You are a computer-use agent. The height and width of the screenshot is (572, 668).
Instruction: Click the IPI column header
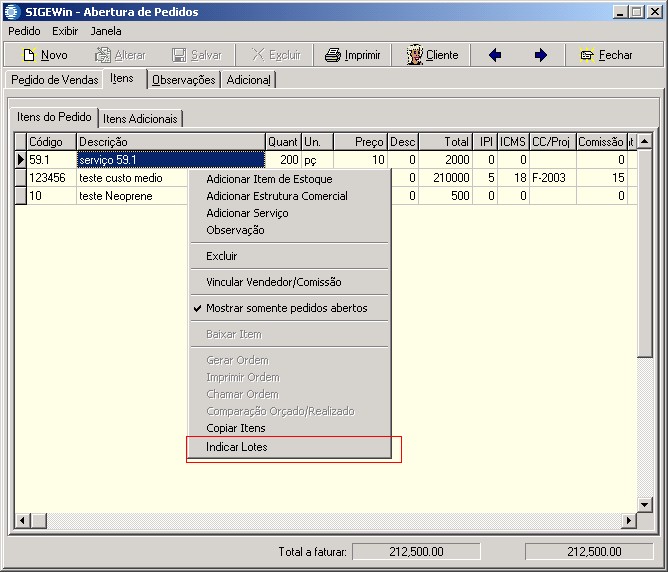click(x=485, y=141)
